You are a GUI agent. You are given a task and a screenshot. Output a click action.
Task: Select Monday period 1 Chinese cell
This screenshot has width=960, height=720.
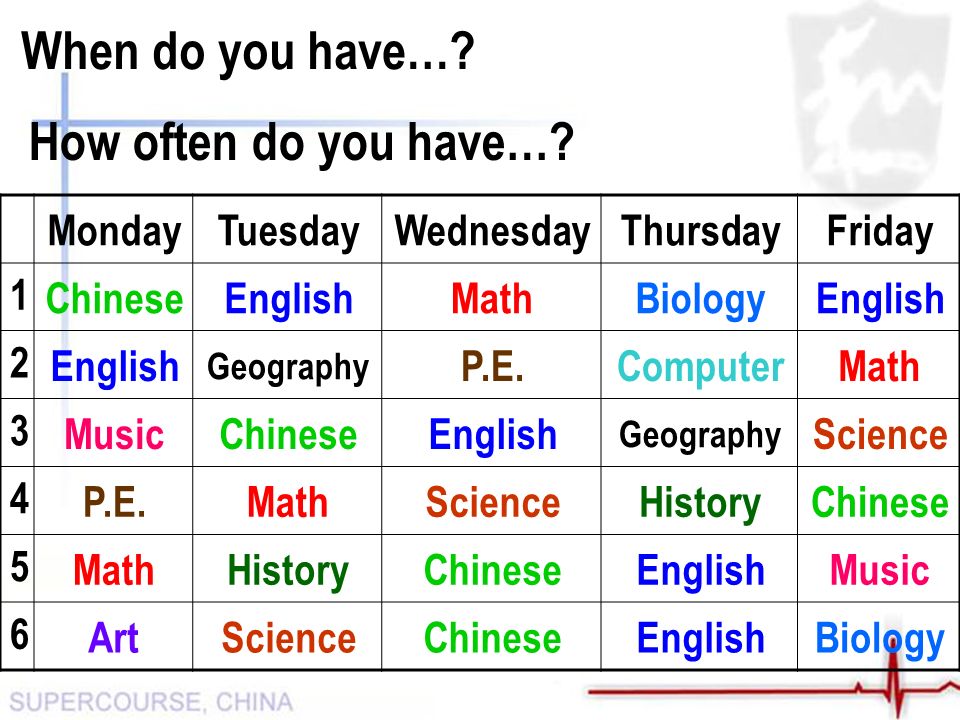click(114, 298)
